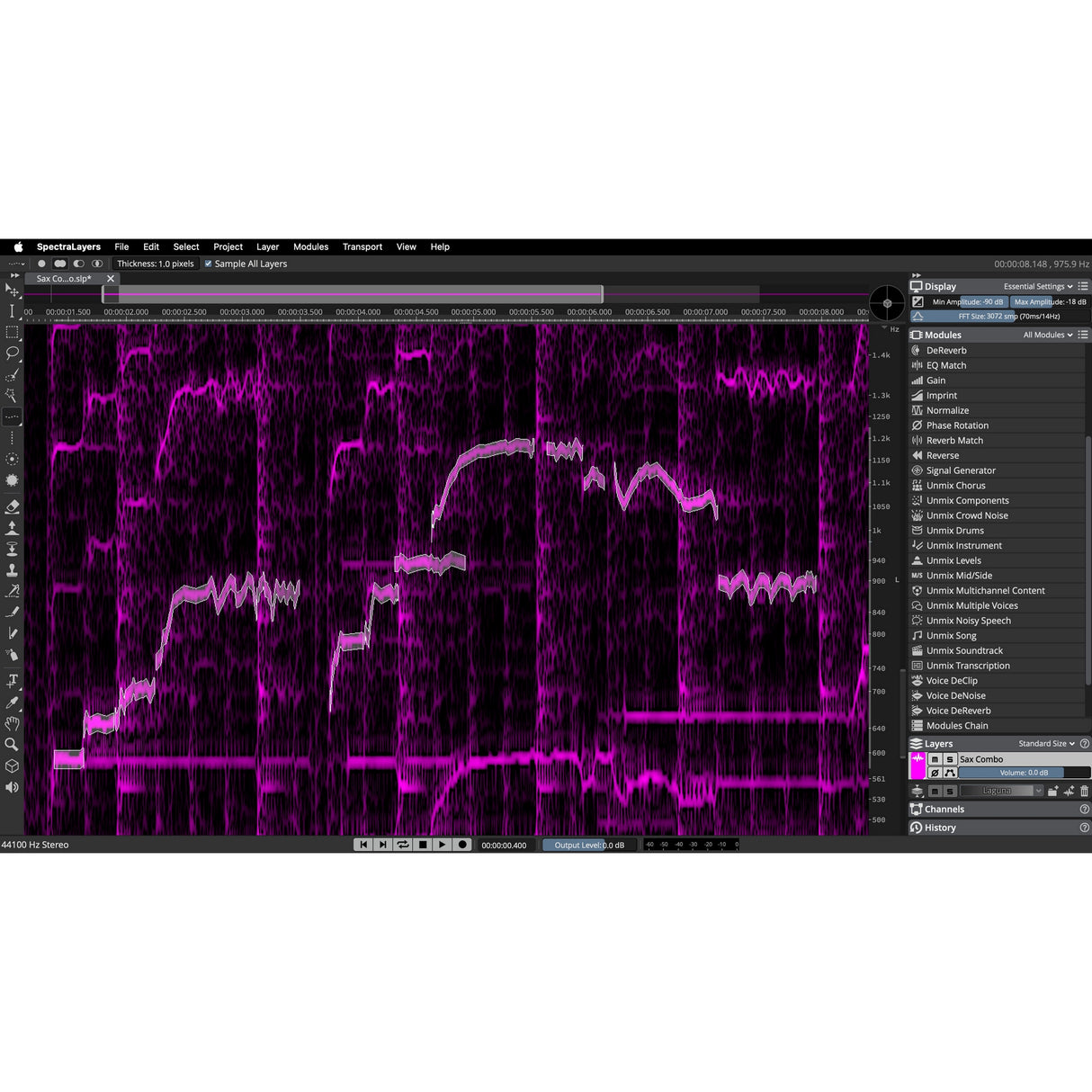Open the Modules menu
1092x1092 pixels.
click(x=310, y=246)
